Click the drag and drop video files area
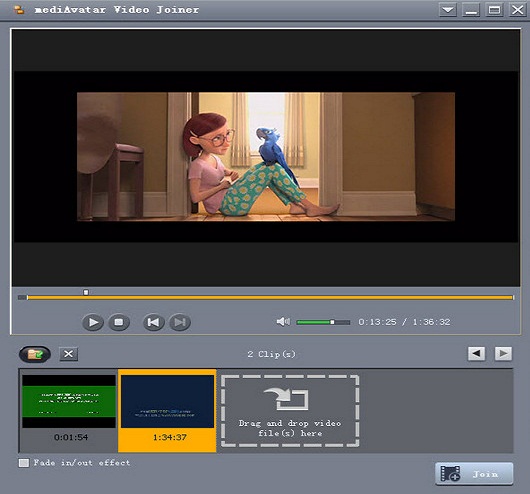This screenshot has width=530, height=494. (x=290, y=411)
